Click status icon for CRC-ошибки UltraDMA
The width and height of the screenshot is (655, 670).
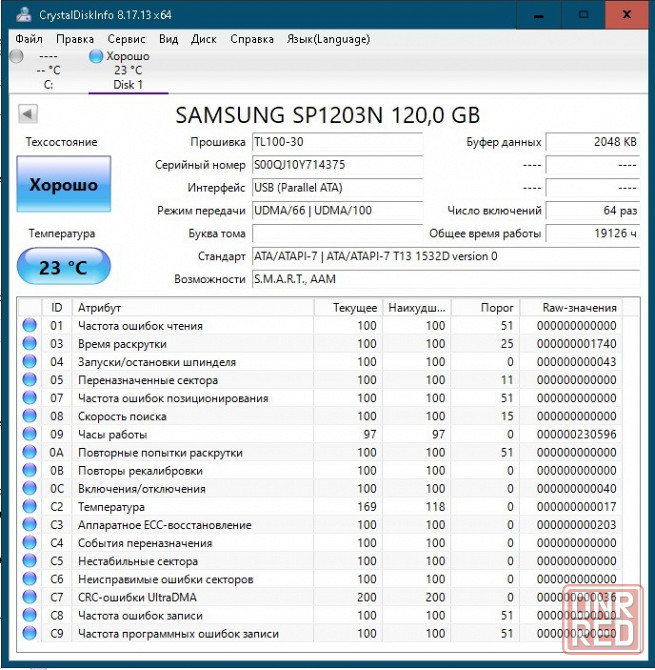pos(29,597)
